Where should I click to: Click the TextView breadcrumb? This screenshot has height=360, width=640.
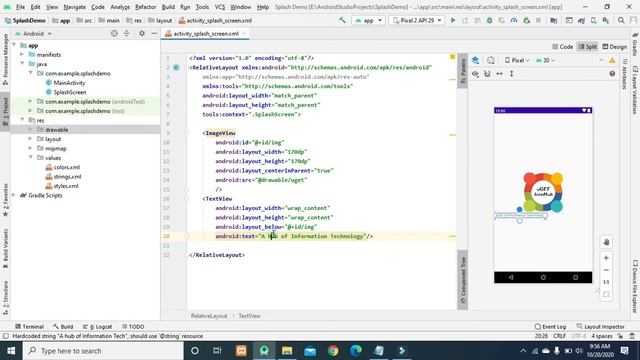(249, 316)
